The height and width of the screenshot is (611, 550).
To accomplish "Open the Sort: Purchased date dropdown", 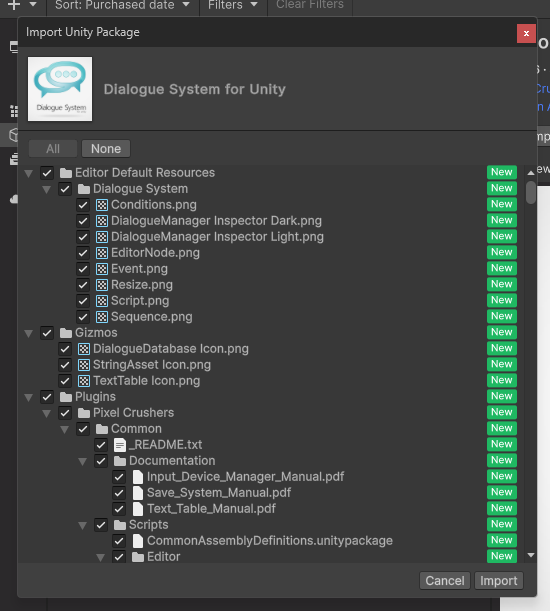I will point(122,5).
